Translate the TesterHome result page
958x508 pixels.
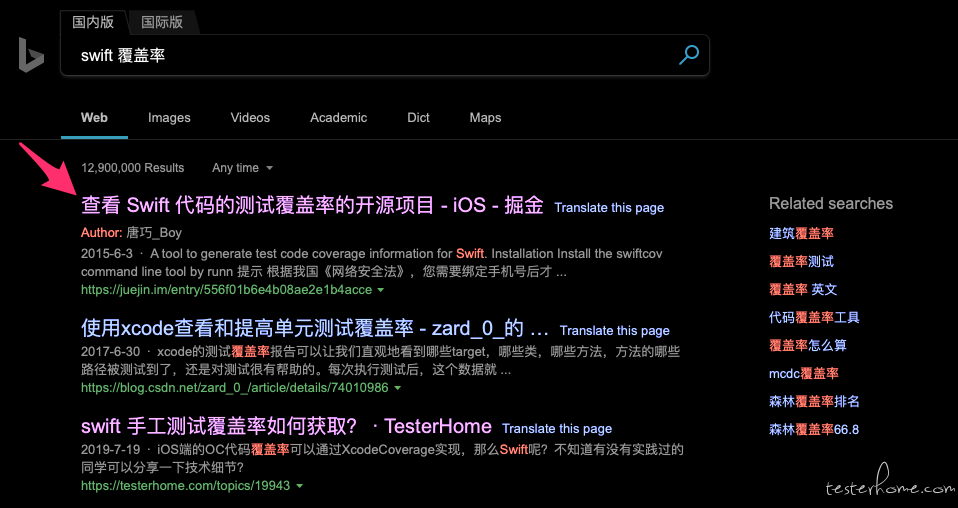pos(557,429)
